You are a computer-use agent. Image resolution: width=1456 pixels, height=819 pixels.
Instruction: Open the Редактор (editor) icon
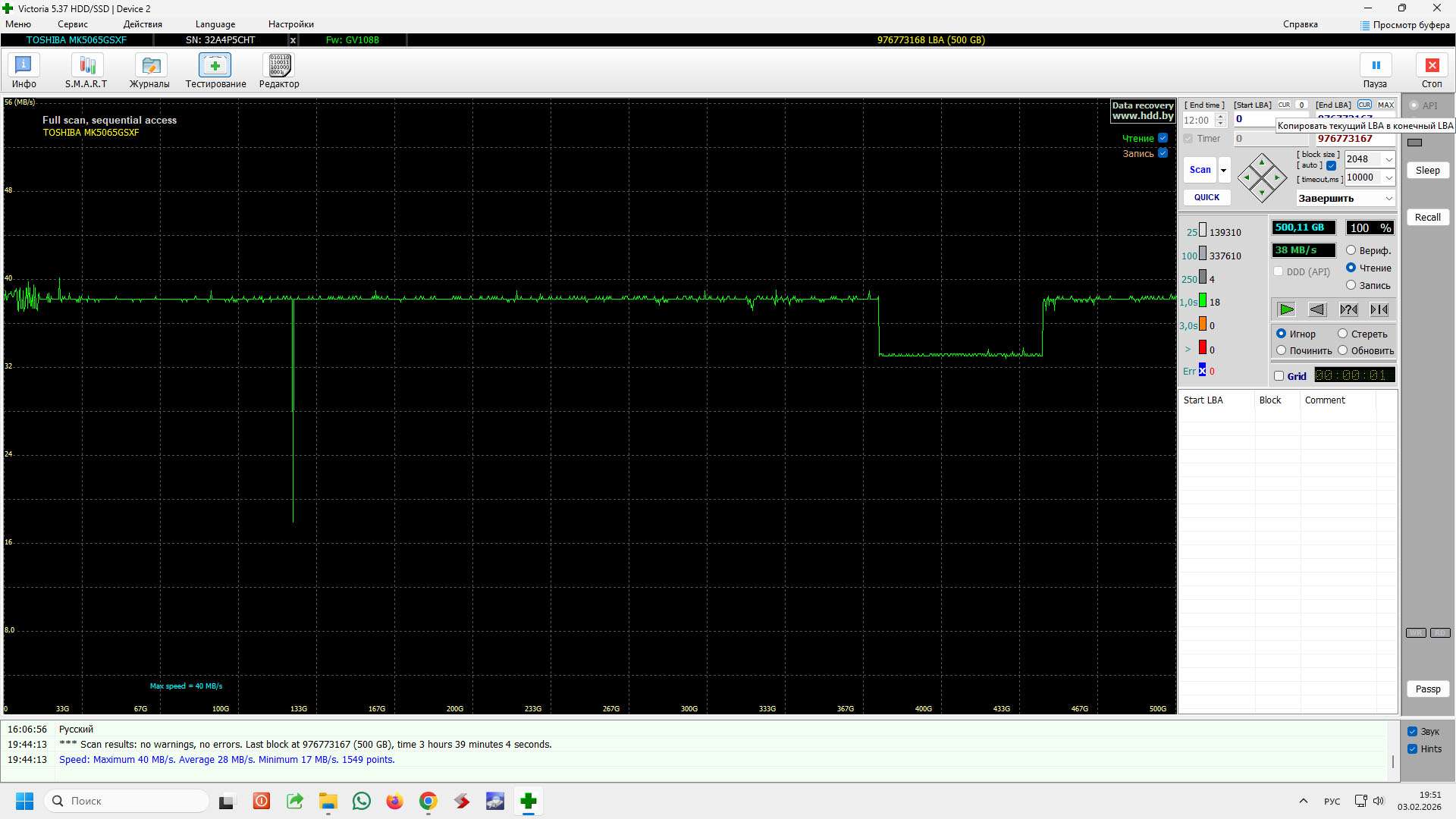click(x=279, y=66)
